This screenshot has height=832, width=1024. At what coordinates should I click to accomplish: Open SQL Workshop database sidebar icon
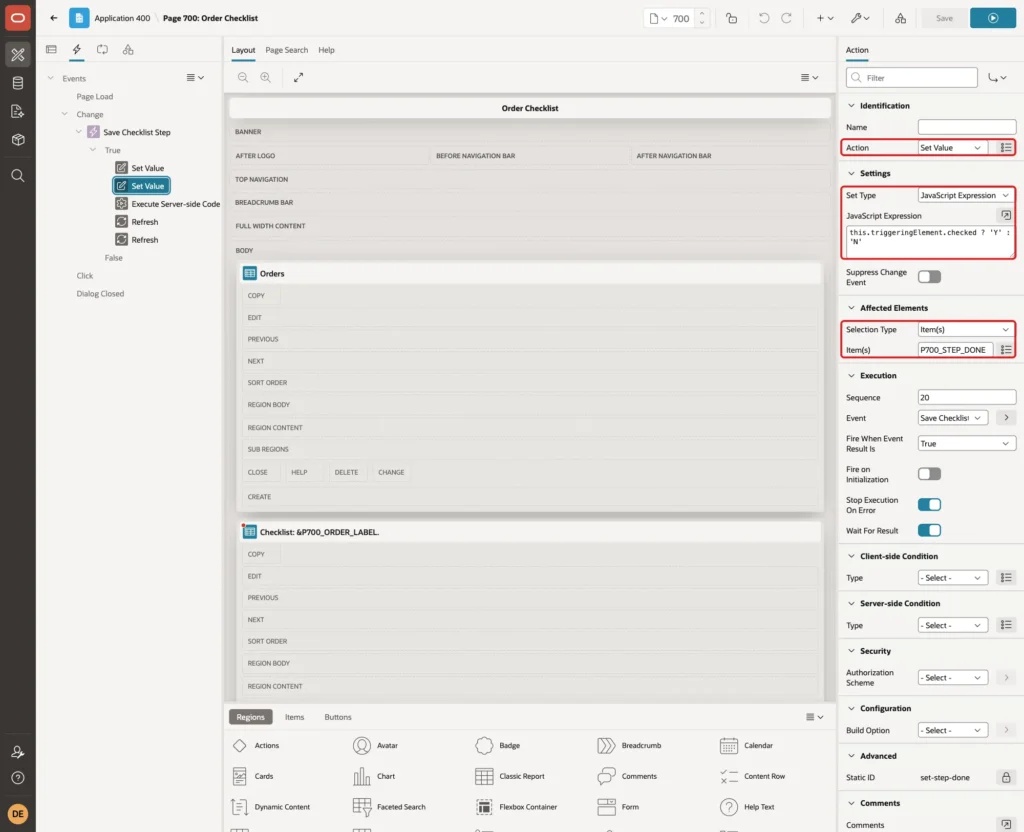coord(18,83)
